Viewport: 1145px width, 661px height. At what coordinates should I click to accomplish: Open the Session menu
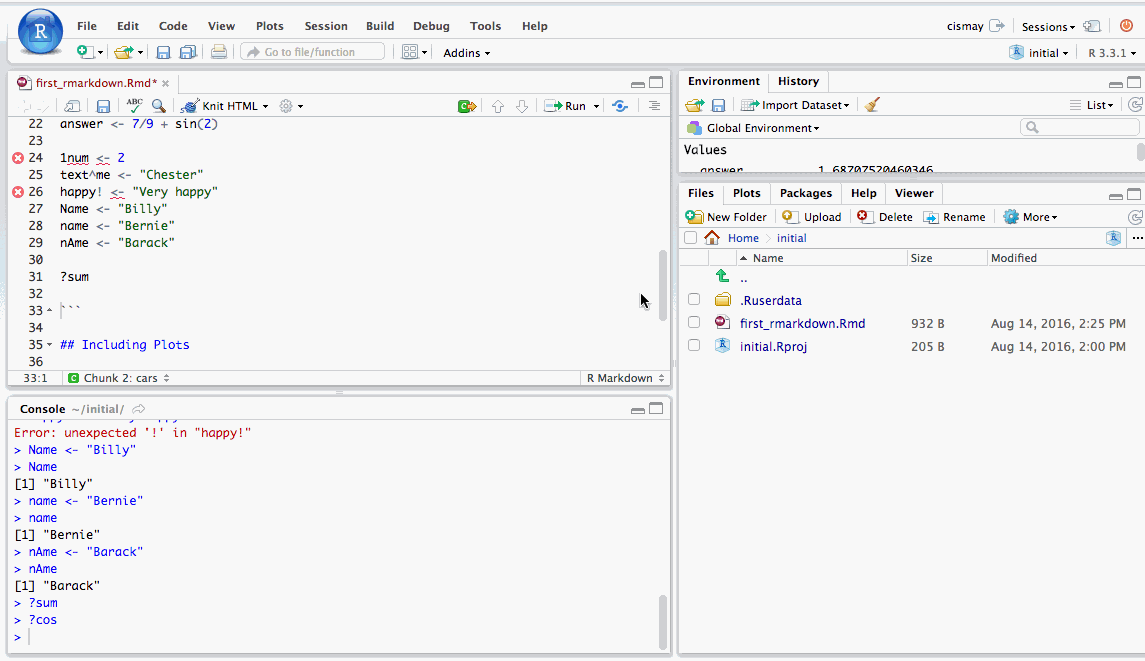pyautogui.click(x=326, y=26)
